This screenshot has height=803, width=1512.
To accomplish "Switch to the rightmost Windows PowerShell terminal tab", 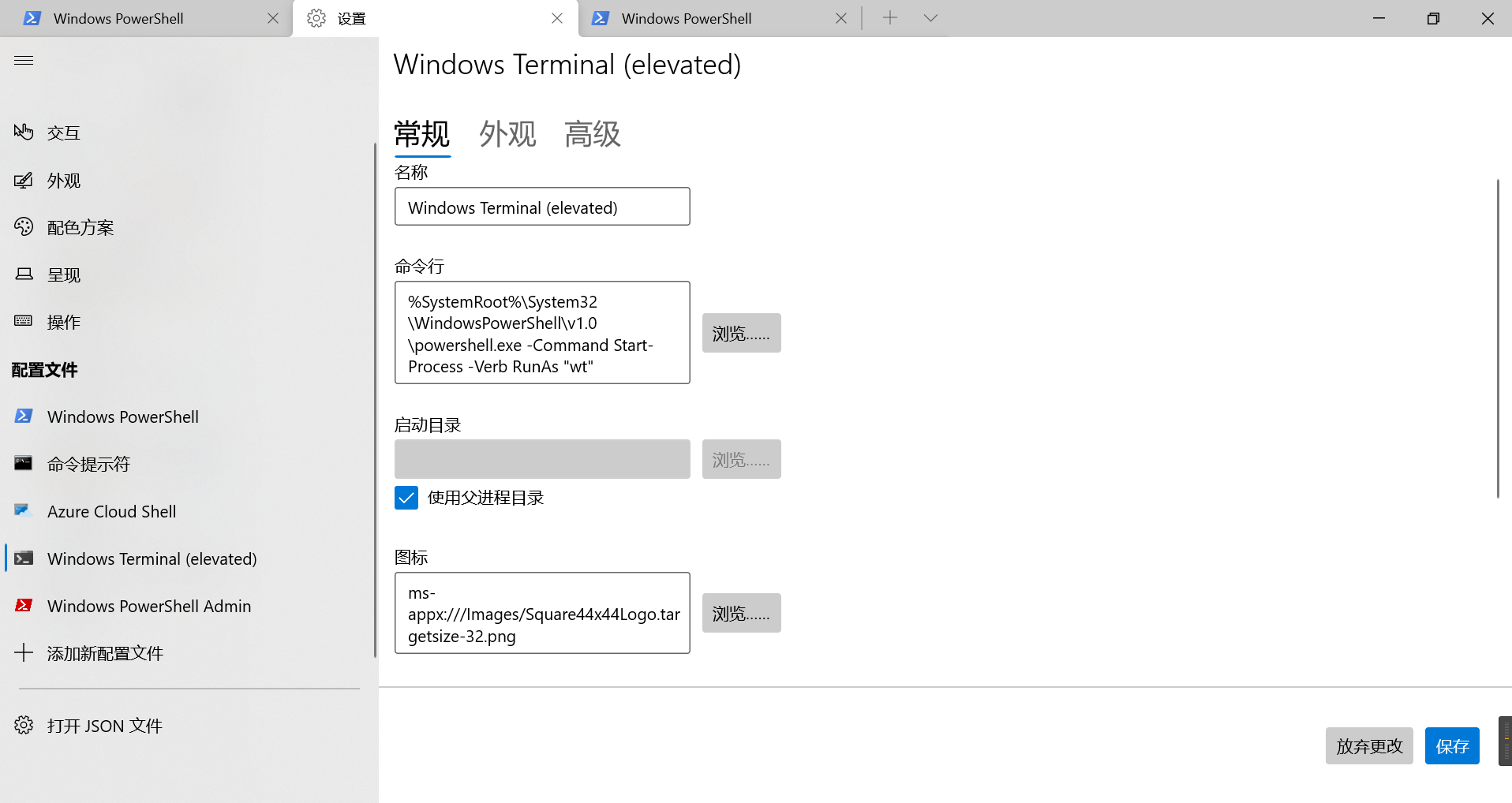I will pyautogui.click(x=687, y=17).
